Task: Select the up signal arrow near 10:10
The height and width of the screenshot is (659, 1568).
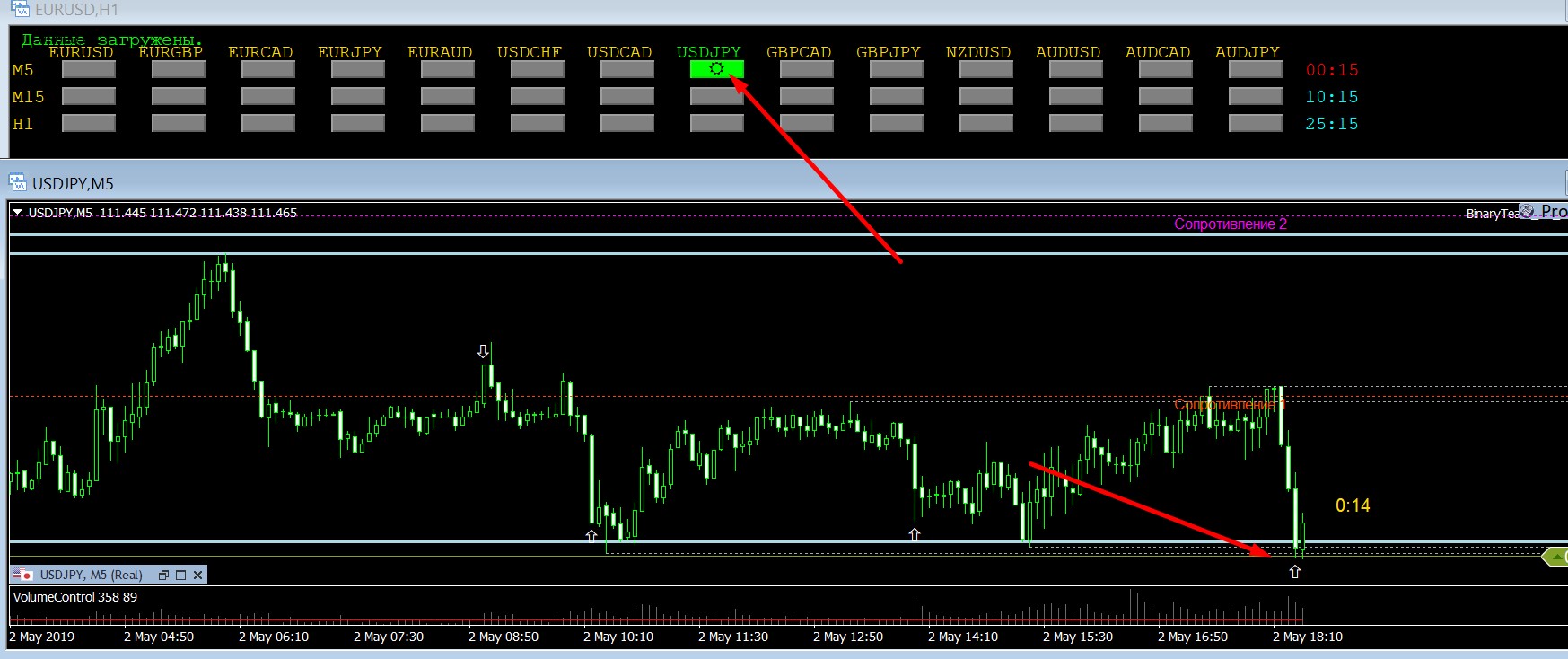Action: pyautogui.click(x=591, y=536)
